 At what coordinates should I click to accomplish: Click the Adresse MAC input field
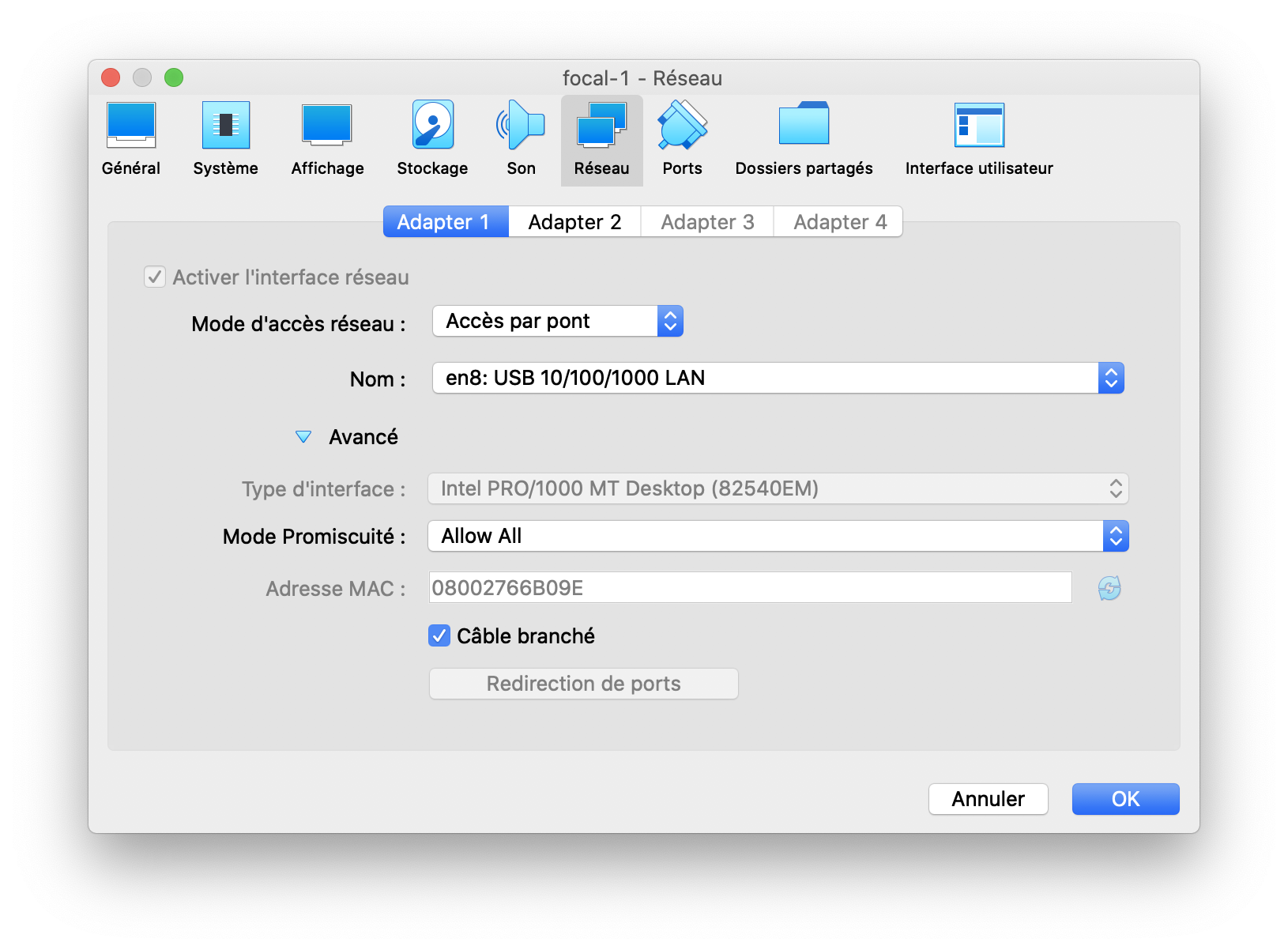[750, 587]
